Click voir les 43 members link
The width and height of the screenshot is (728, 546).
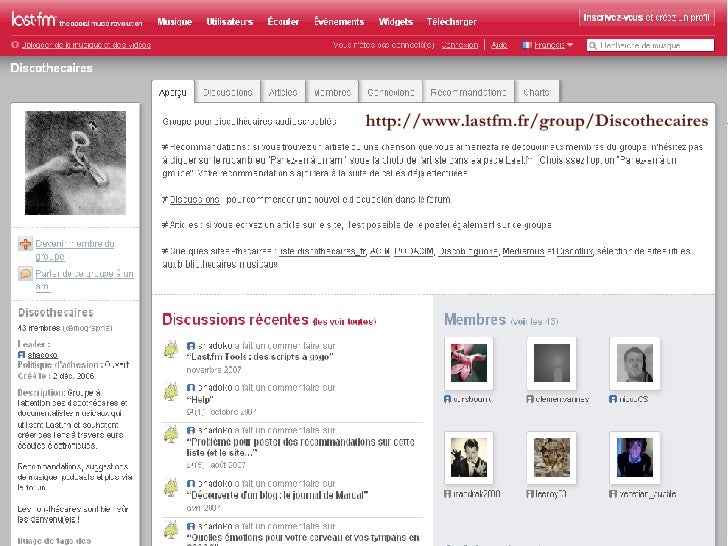[x=534, y=321]
